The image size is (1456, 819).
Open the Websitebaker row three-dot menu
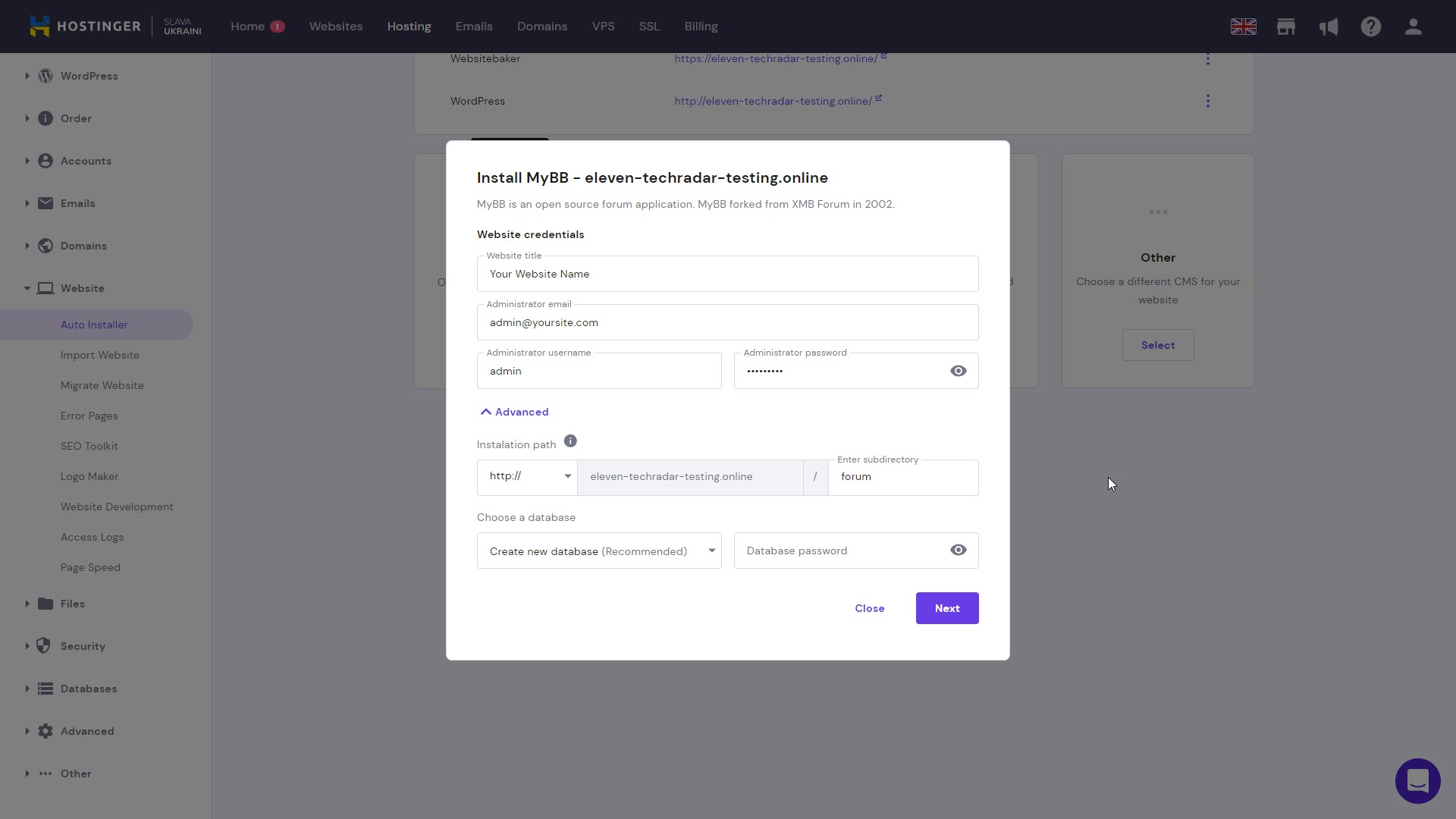1208,58
